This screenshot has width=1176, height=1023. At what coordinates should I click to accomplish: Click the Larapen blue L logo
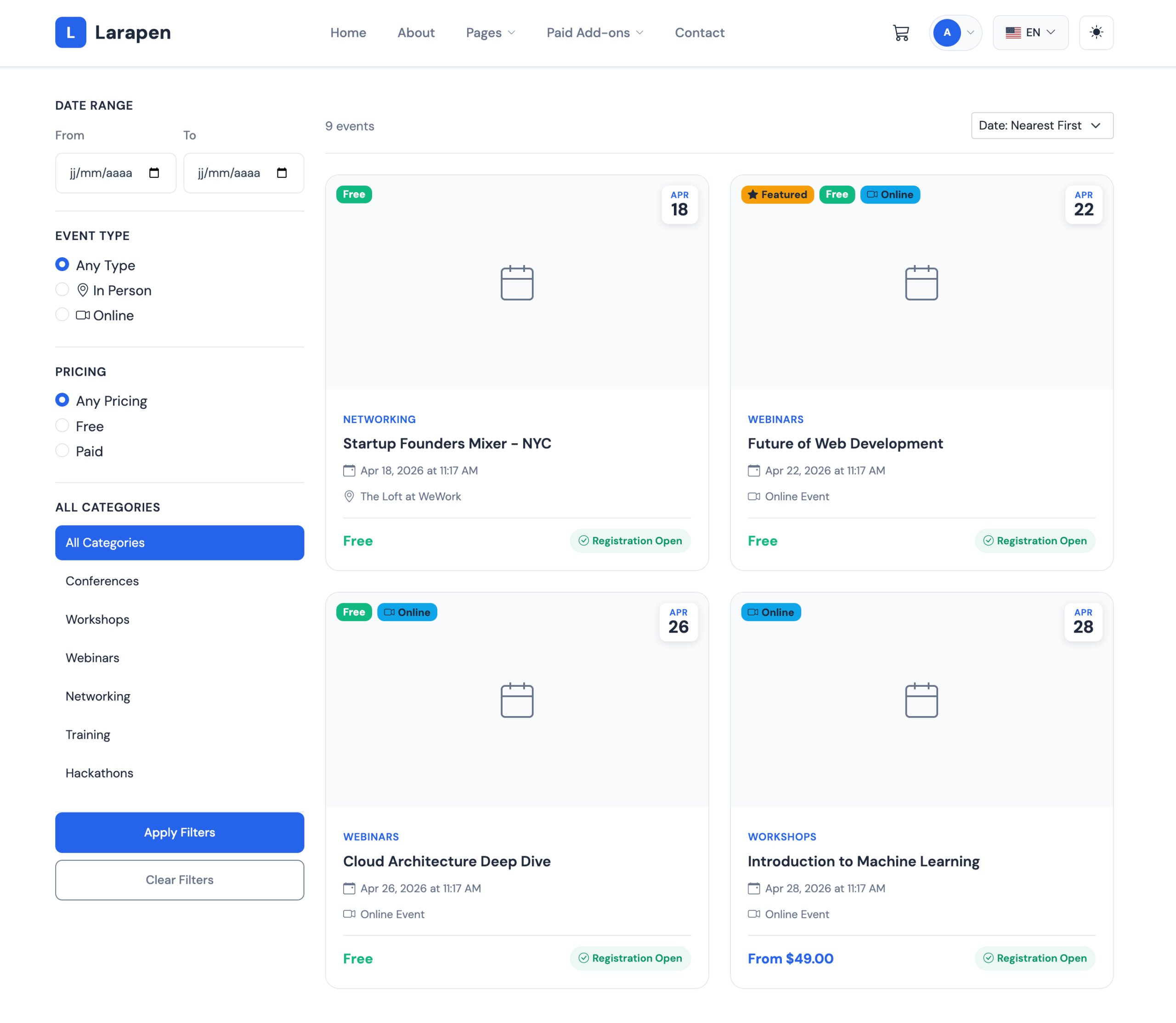(71, 33)
